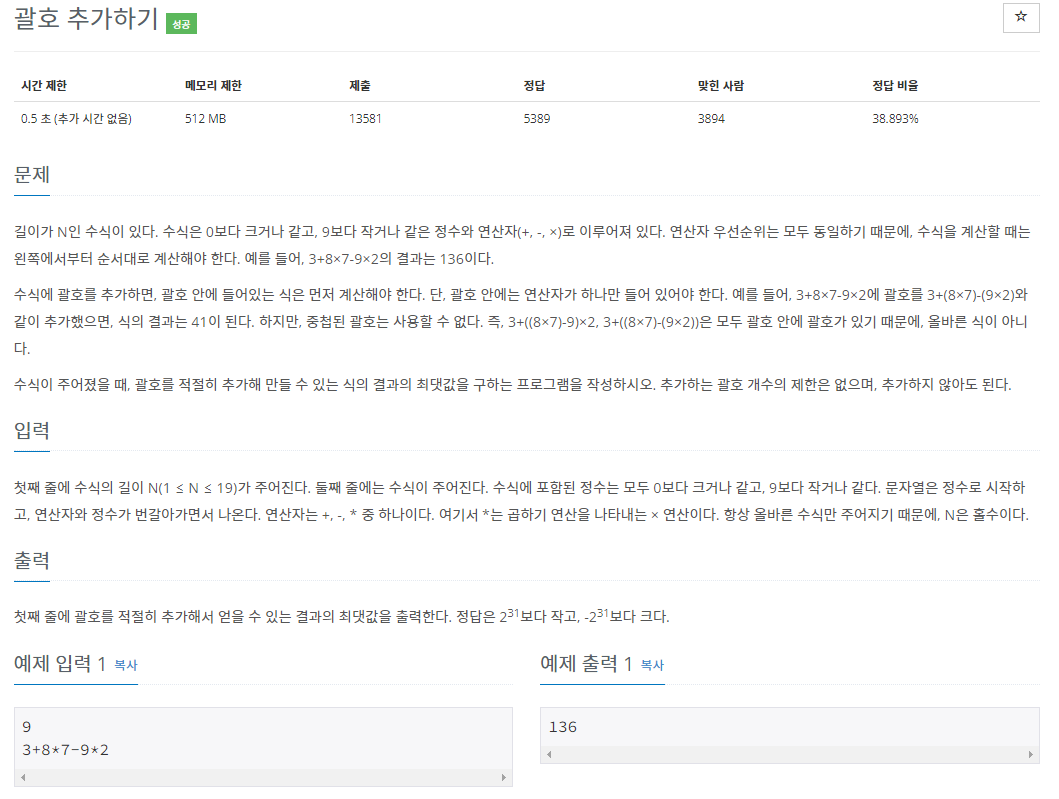Click sample input expression 3+8*7-9*2

(66, 750)
